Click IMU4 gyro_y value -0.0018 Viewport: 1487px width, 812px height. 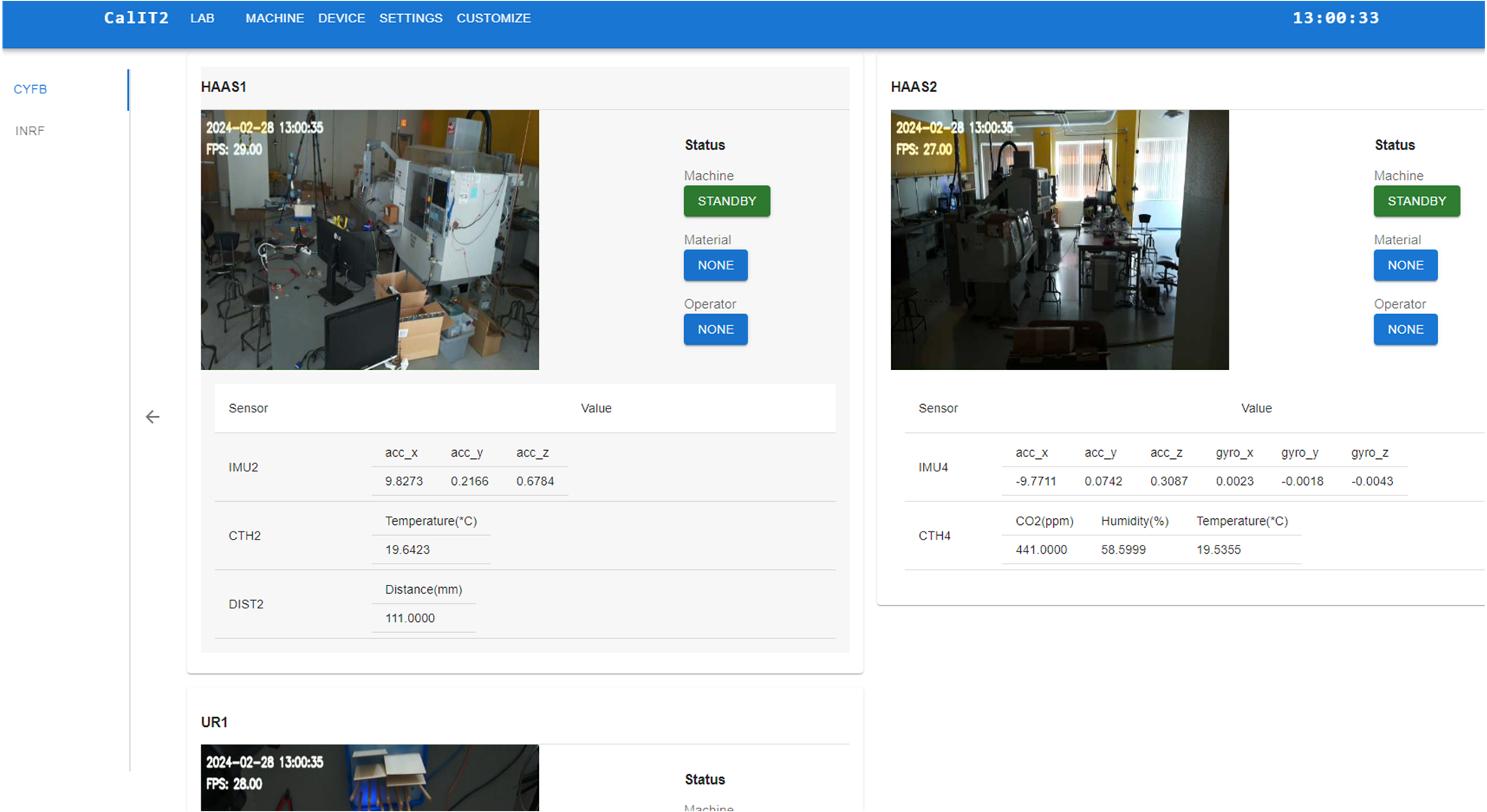coord(1303,482)
